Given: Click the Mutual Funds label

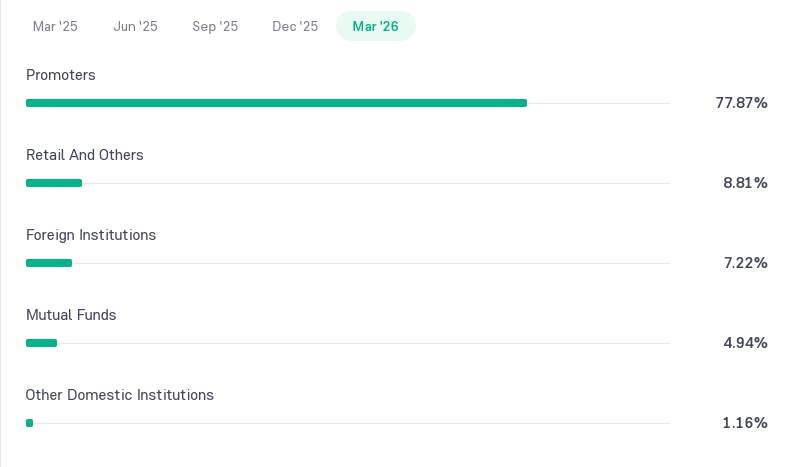Looking at the screenshot, I should pos(71,315).
